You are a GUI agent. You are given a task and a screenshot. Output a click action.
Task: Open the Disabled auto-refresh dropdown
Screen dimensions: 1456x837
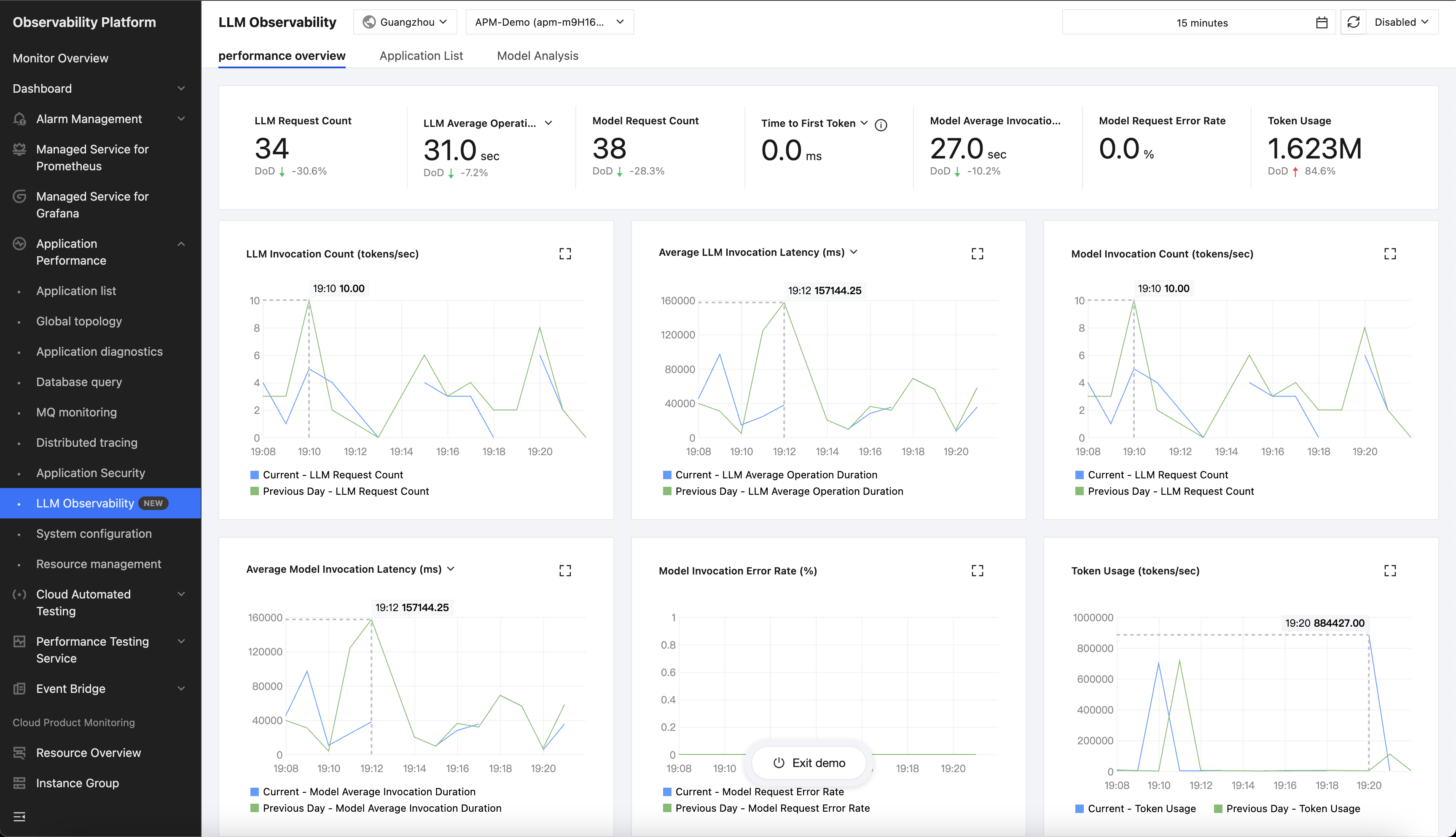(1401, 22)
